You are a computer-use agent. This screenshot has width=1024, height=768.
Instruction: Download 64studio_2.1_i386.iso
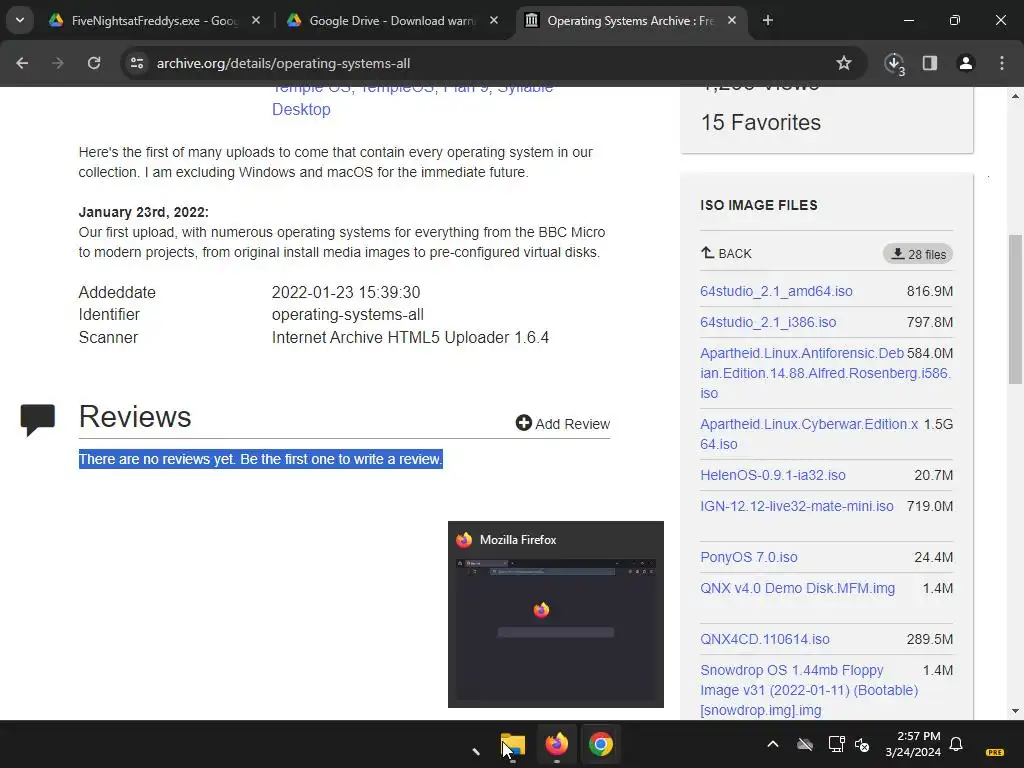pyautogui.click(x=768, y=323)
